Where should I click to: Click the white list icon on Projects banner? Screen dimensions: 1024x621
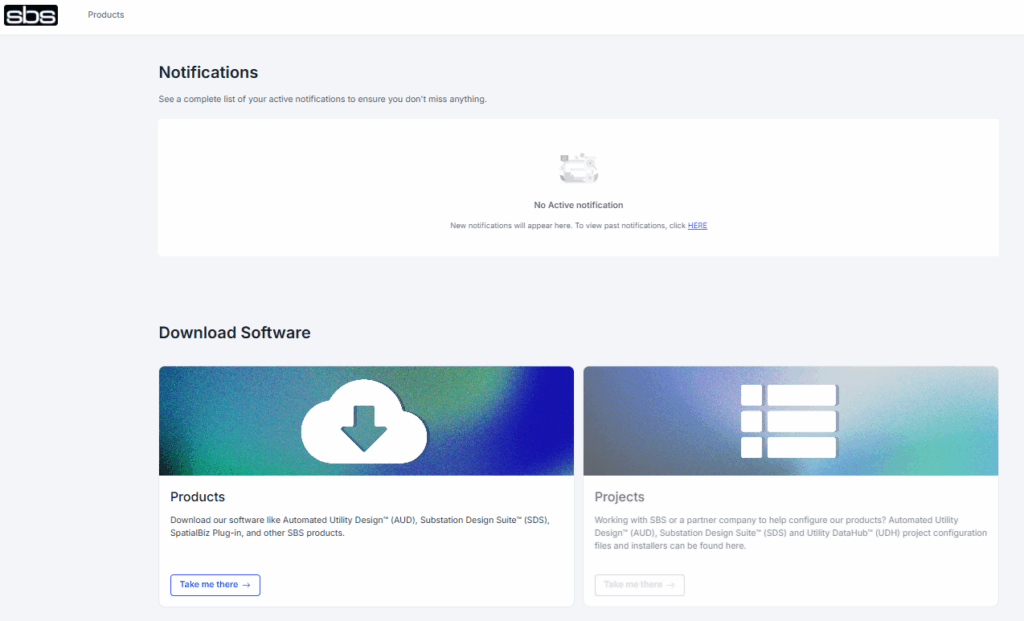point(789,421)
